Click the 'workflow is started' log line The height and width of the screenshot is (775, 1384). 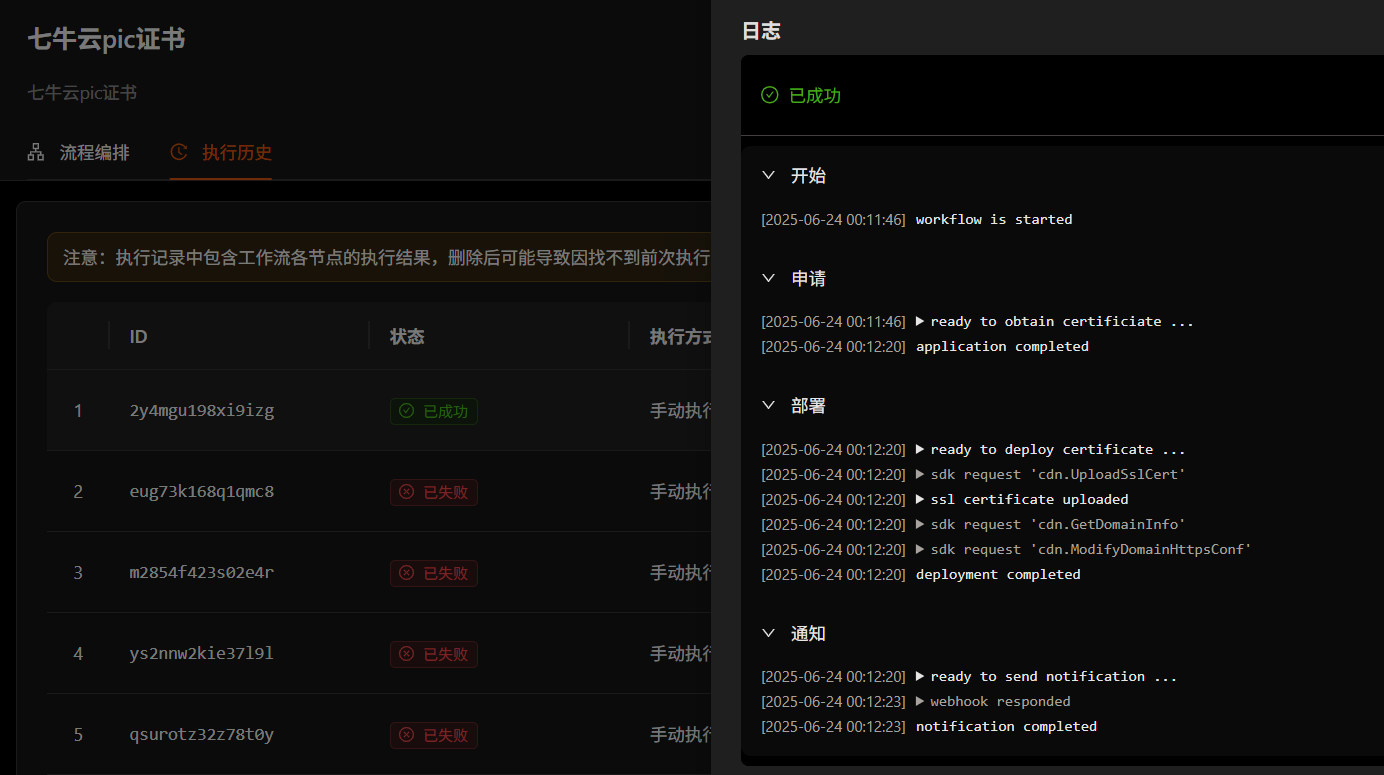[x=994, y=220]
